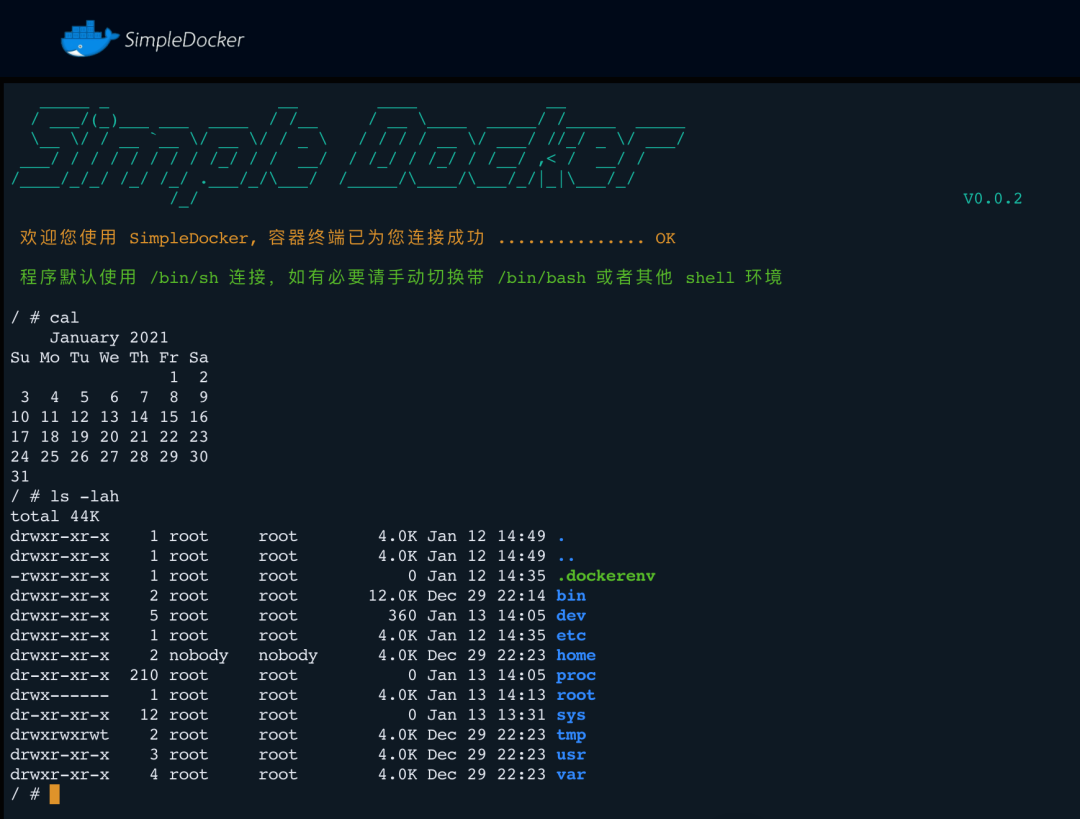This screenshot has width=1080, height=819.
Task: Open the etc directory entry
Action: point(570,635)
